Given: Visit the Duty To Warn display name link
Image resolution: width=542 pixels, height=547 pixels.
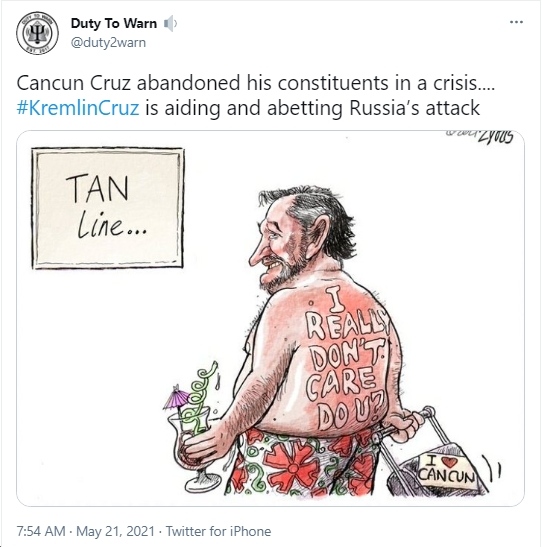Looking at the screenshot, I should pos(114,23).
